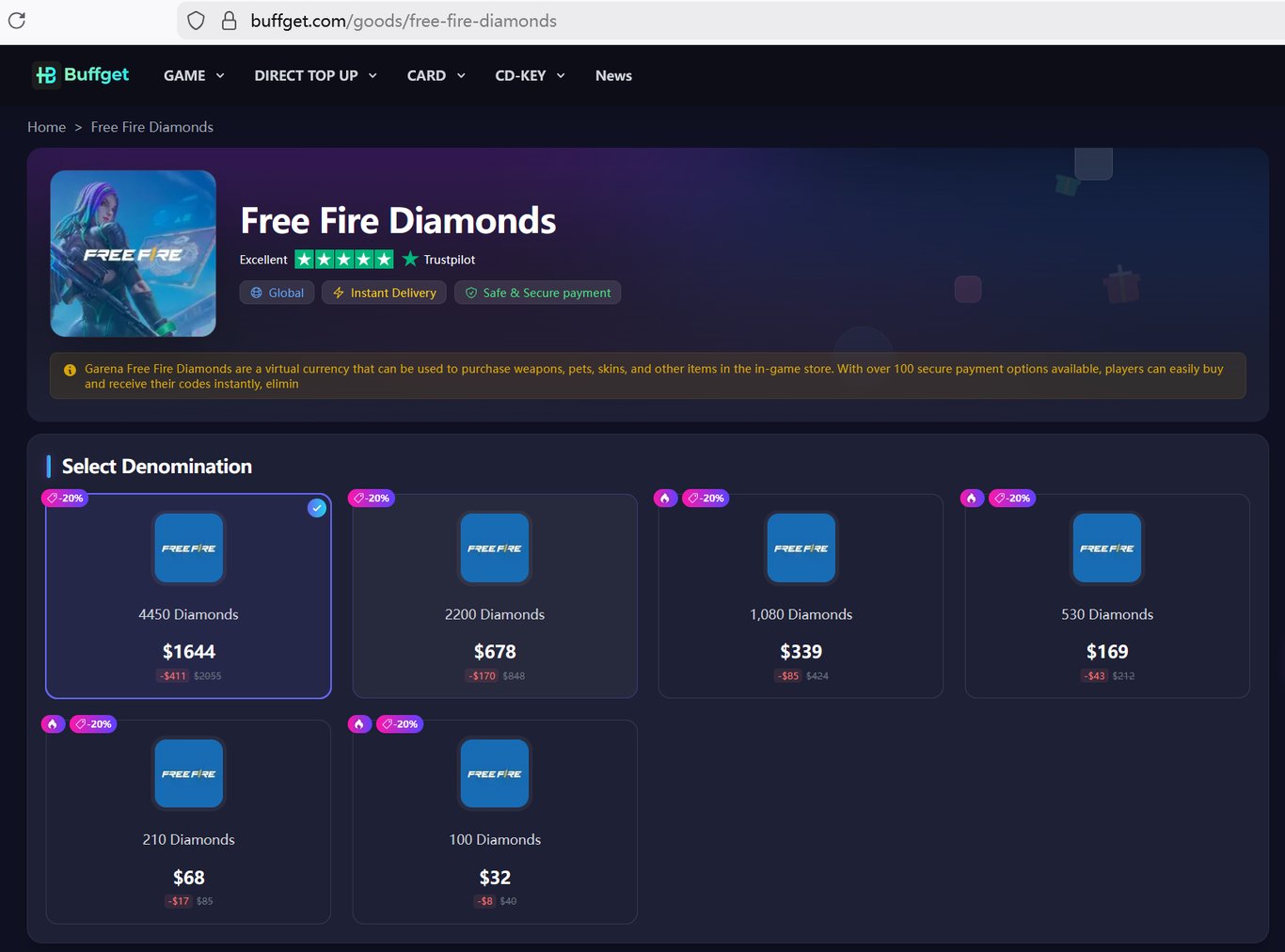Click the Free Fire Diamonds breadcrumb
The height and width of the screenshot is (952, 1285).
tap(152, 127)
